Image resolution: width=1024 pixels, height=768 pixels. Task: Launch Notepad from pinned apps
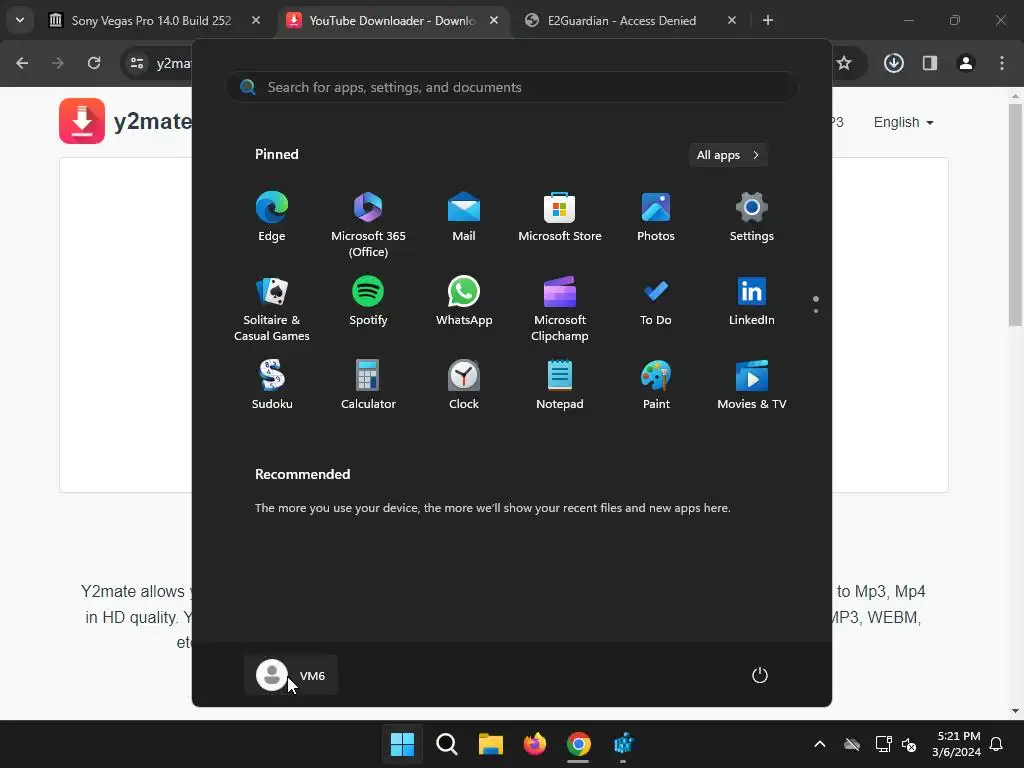(560, 385)
